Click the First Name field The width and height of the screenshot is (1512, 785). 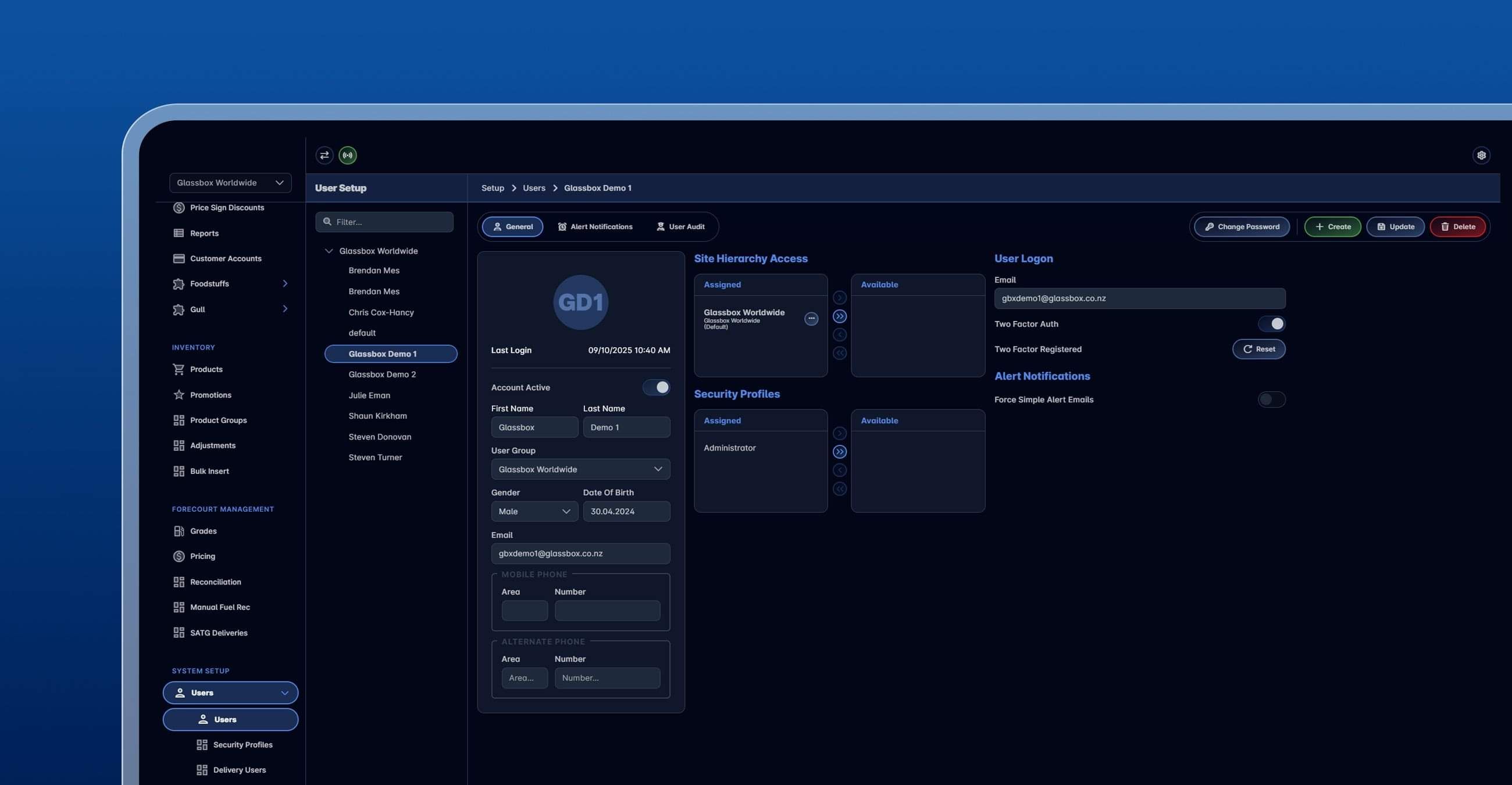pos(534,428)
